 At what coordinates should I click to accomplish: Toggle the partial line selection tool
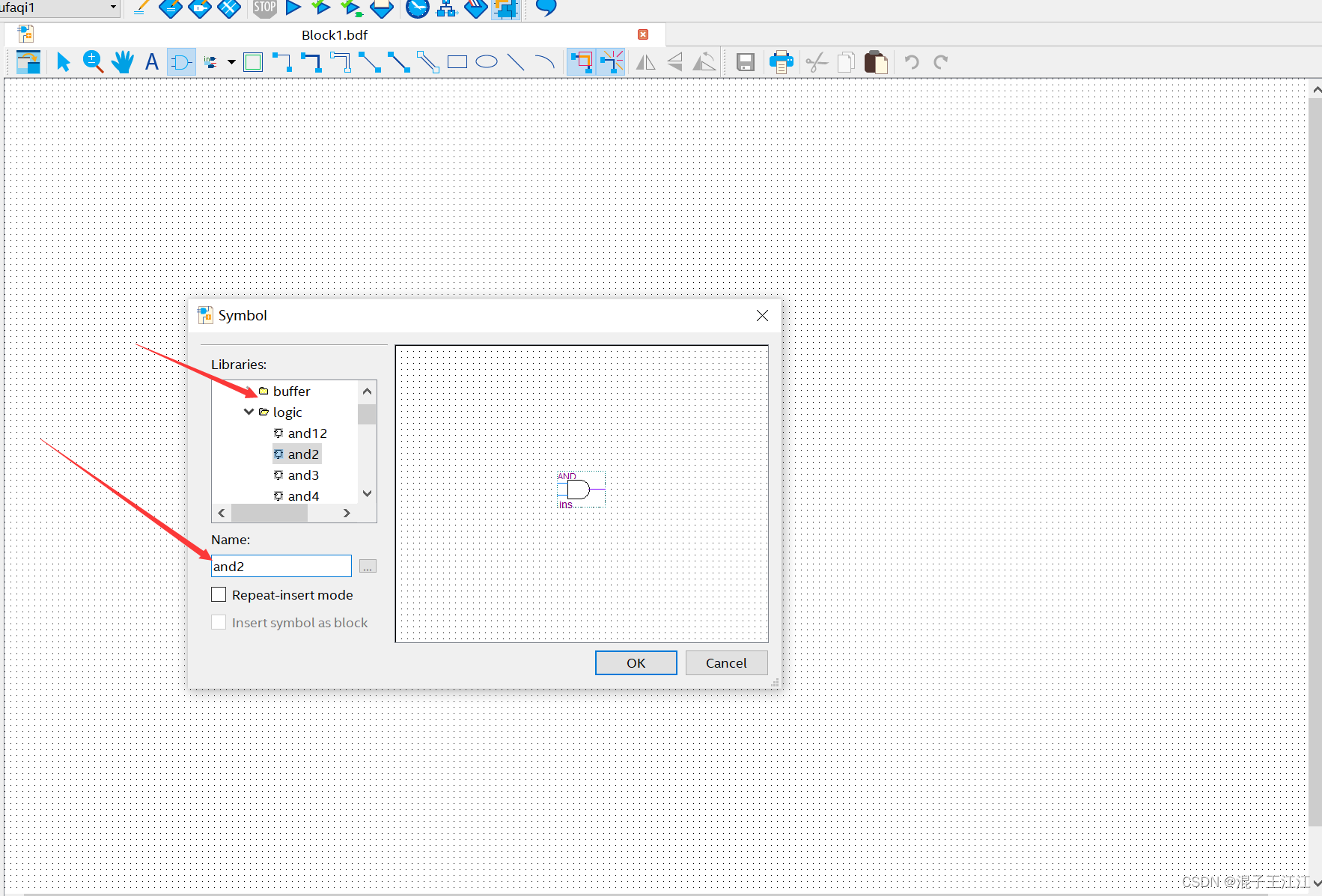click(x=612, y=62)
